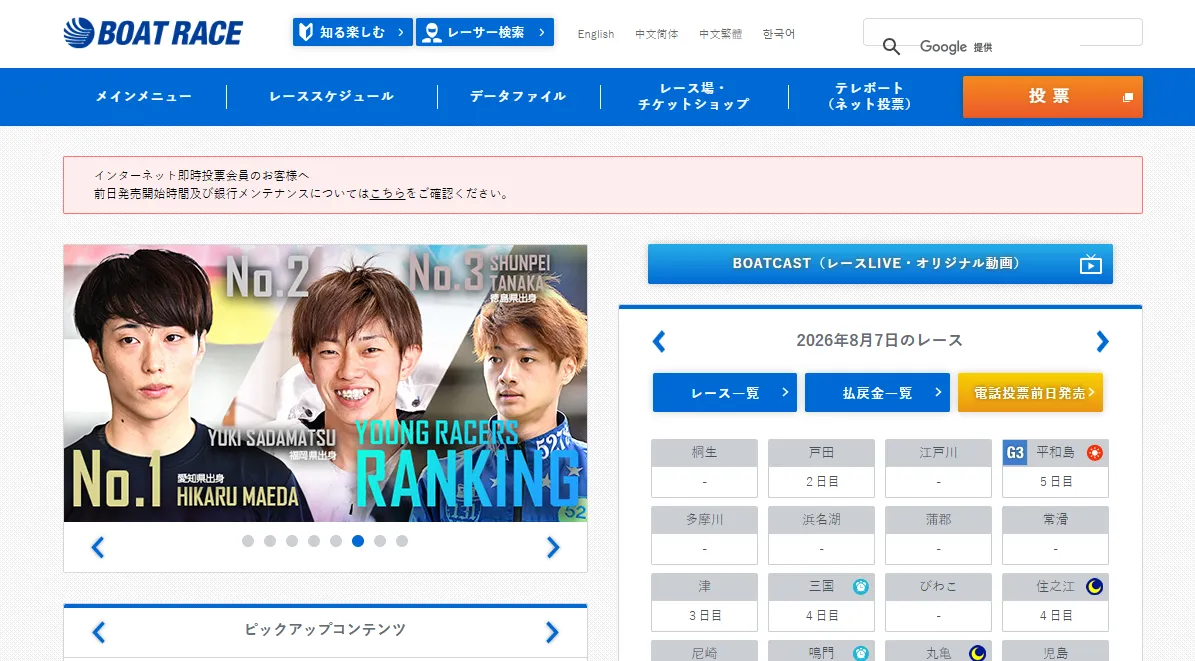1195x661 pixels.
Task: Switch language to 中文简体
Action: click(657, 34)
